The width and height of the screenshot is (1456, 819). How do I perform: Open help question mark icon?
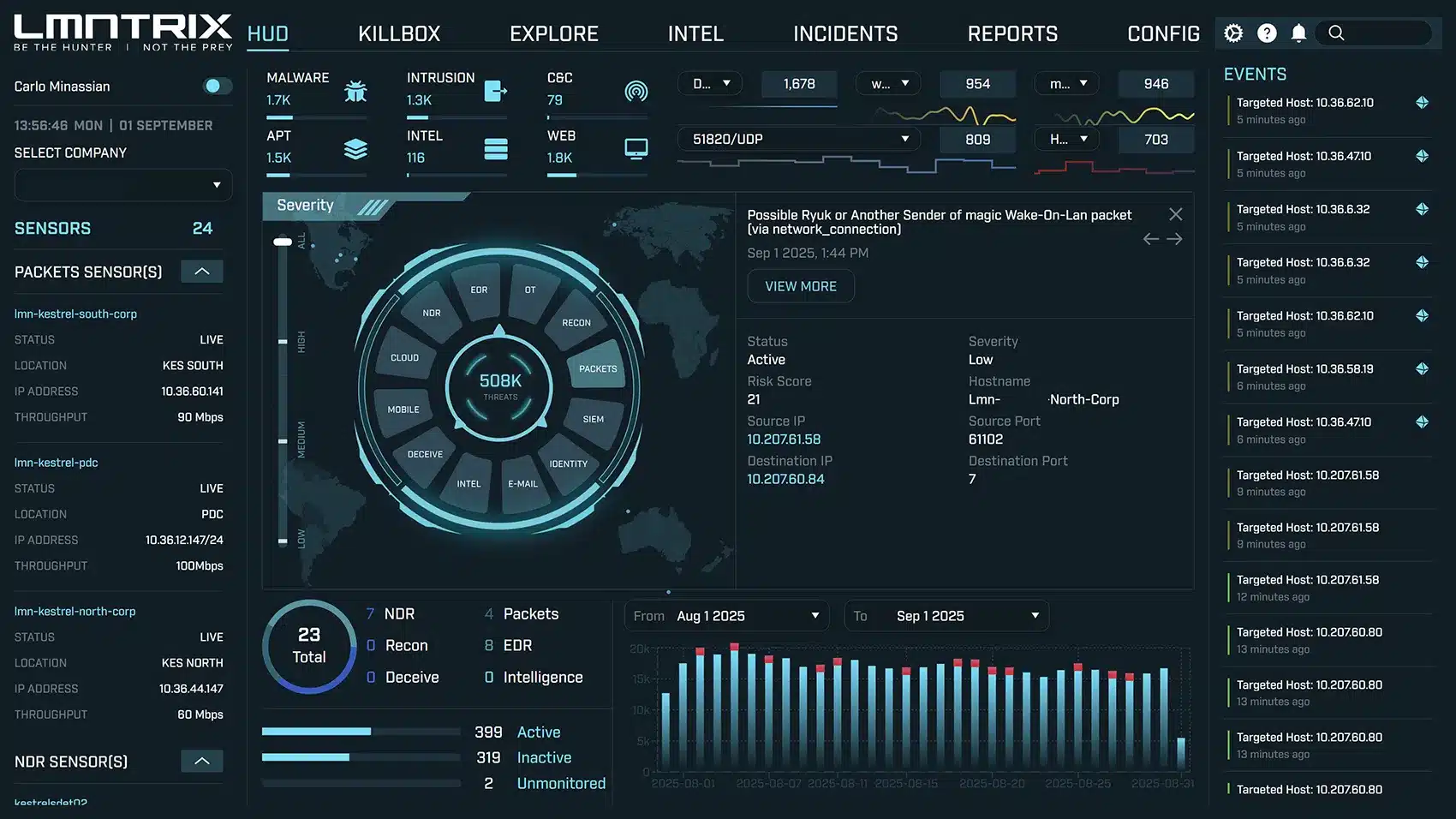point(1266,33)
